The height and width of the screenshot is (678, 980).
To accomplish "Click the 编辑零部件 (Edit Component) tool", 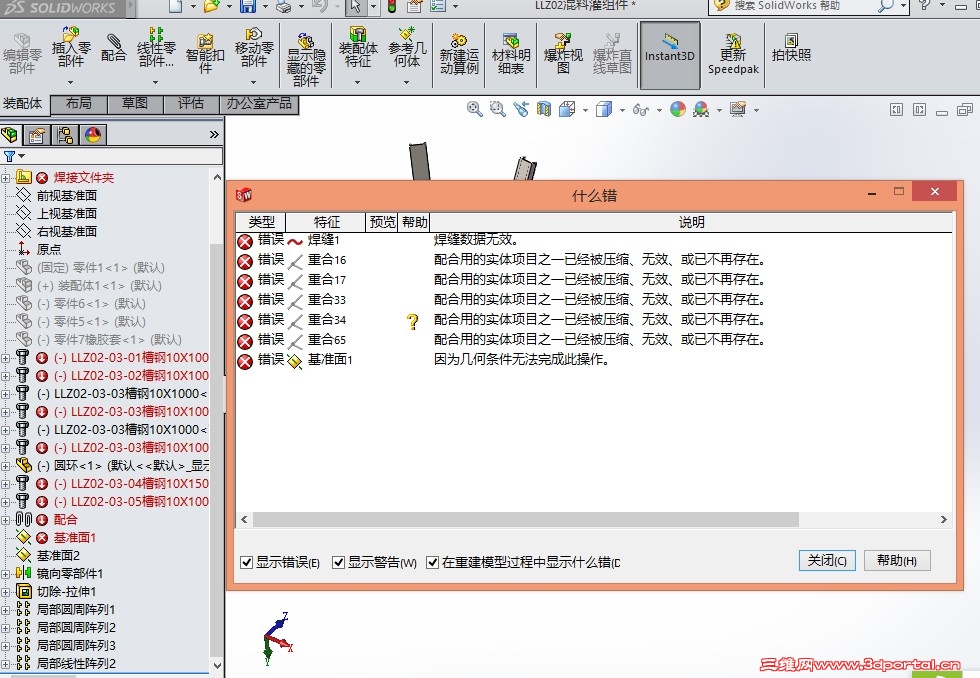I will click(22, 54).
